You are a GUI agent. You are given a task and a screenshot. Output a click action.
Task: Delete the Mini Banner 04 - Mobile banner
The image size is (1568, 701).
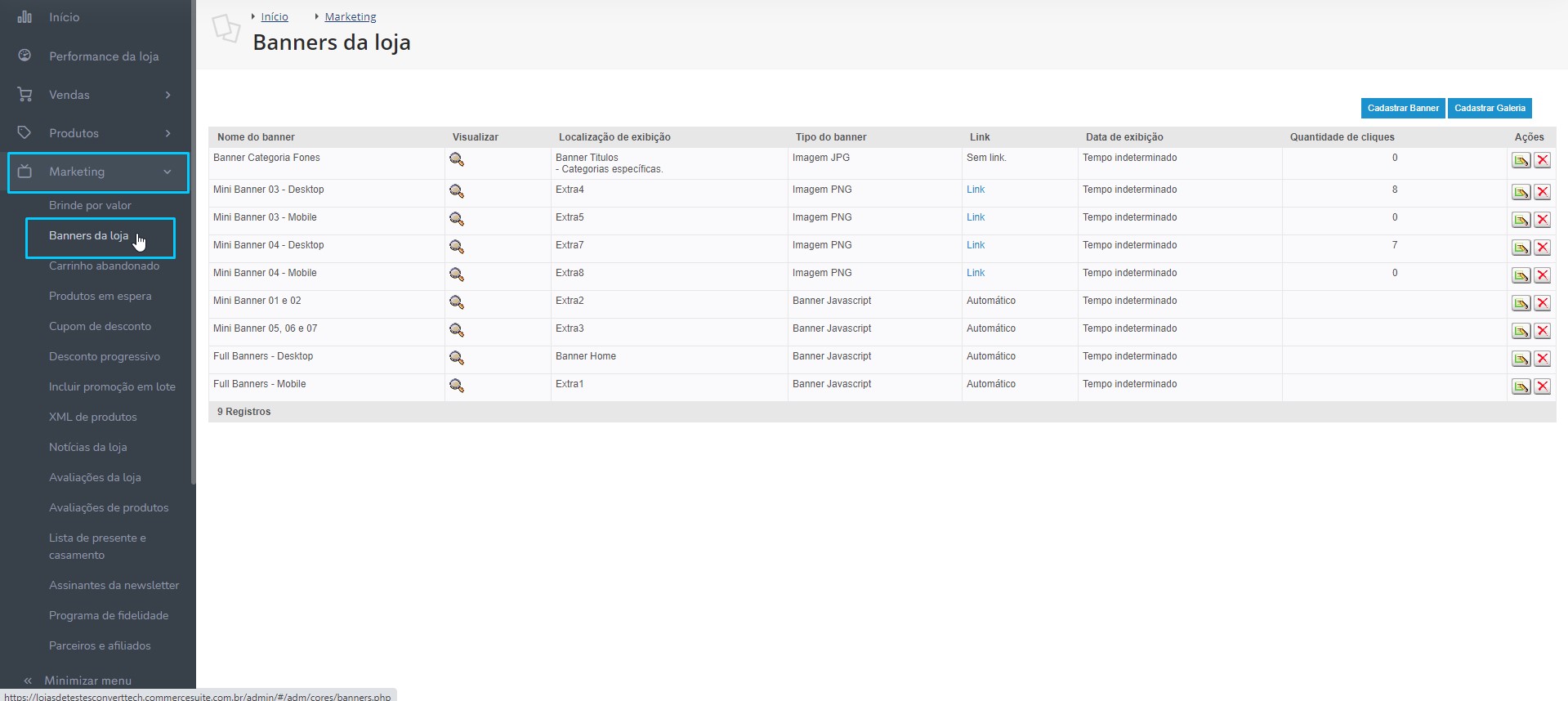(x=1542, y=276)
